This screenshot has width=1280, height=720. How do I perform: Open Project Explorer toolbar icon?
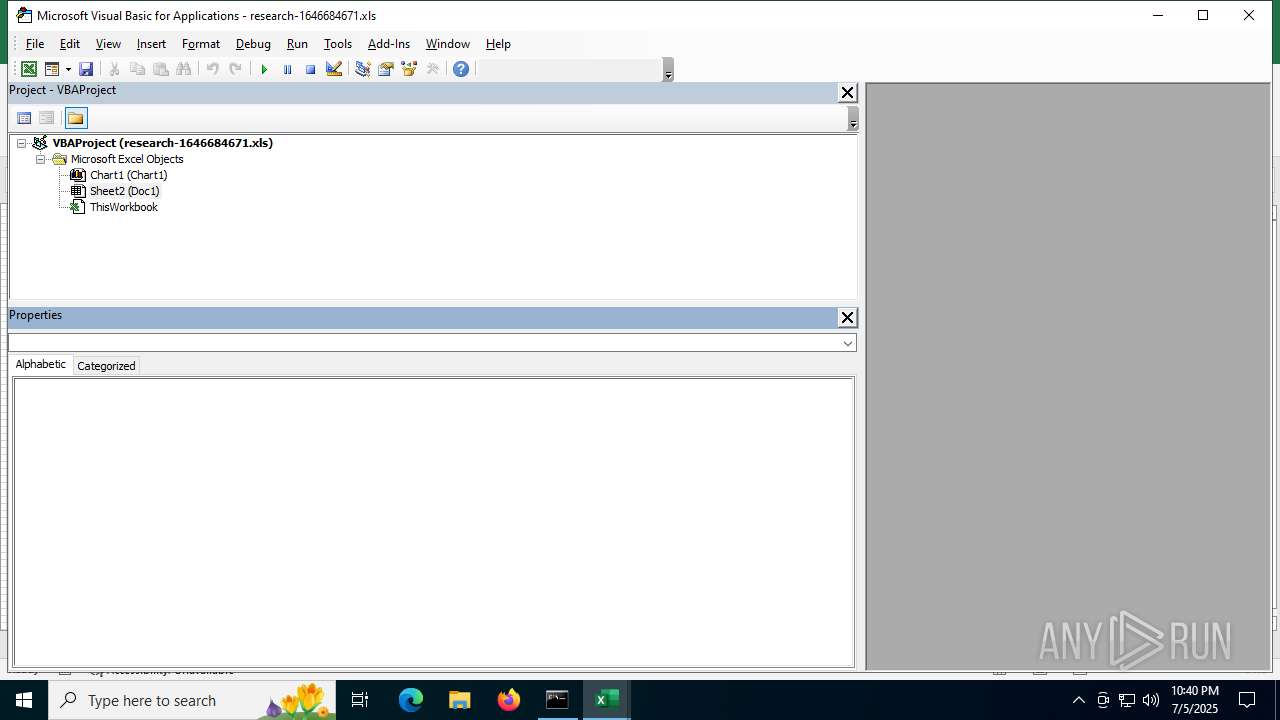[x=362, y=69]
